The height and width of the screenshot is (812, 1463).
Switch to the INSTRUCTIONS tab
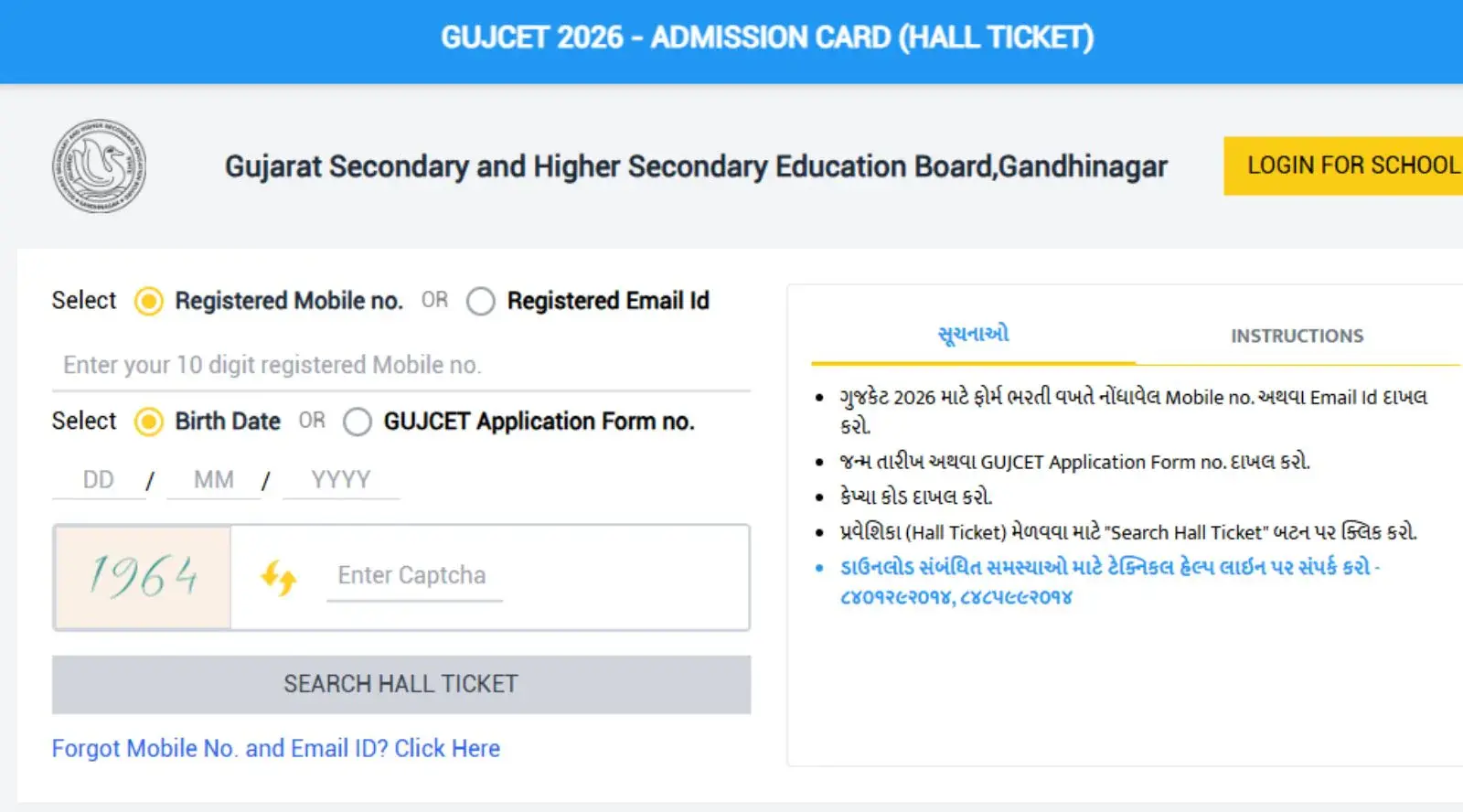pyautogui.click(x=1296, y=336)
